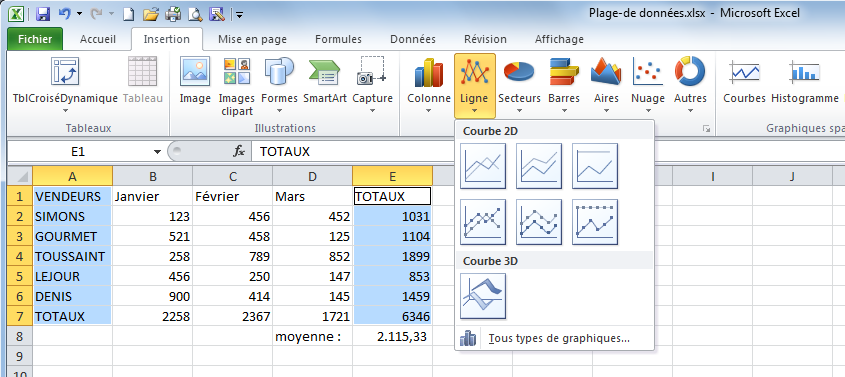Select the VENDEURS cell

pos(73,196)
